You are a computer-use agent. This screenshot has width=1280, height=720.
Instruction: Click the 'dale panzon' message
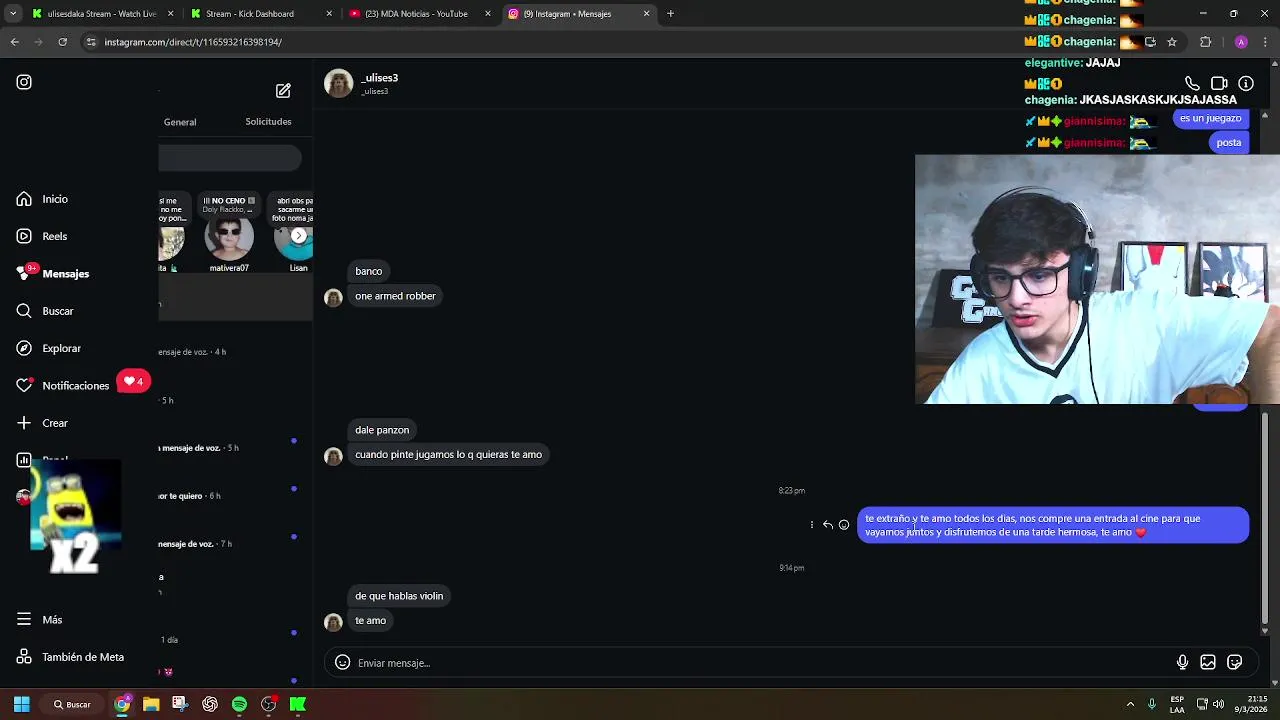(x=382, y=430)
